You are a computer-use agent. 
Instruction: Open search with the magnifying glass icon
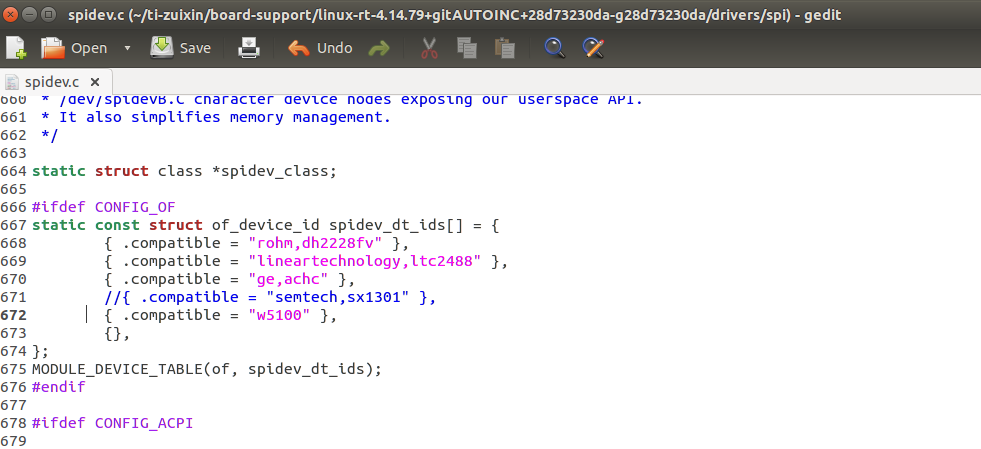pos(554,48)
